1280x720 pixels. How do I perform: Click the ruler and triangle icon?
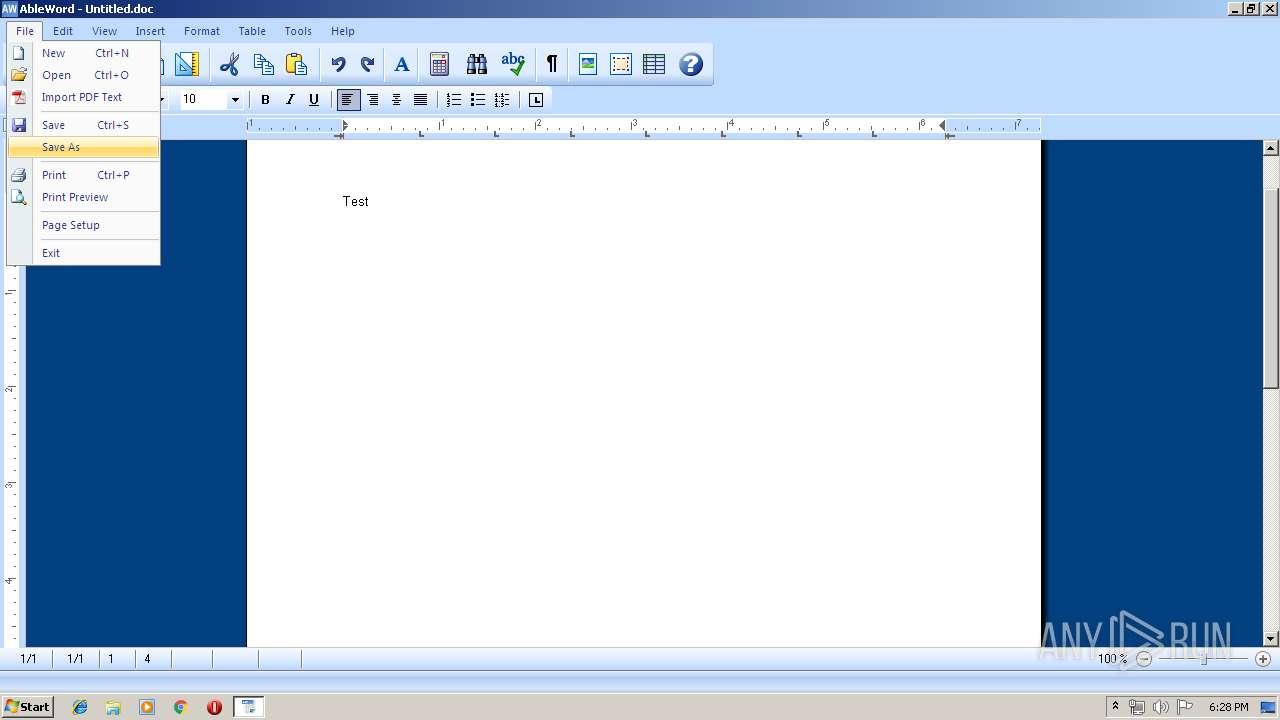click(x=187, y=65)
